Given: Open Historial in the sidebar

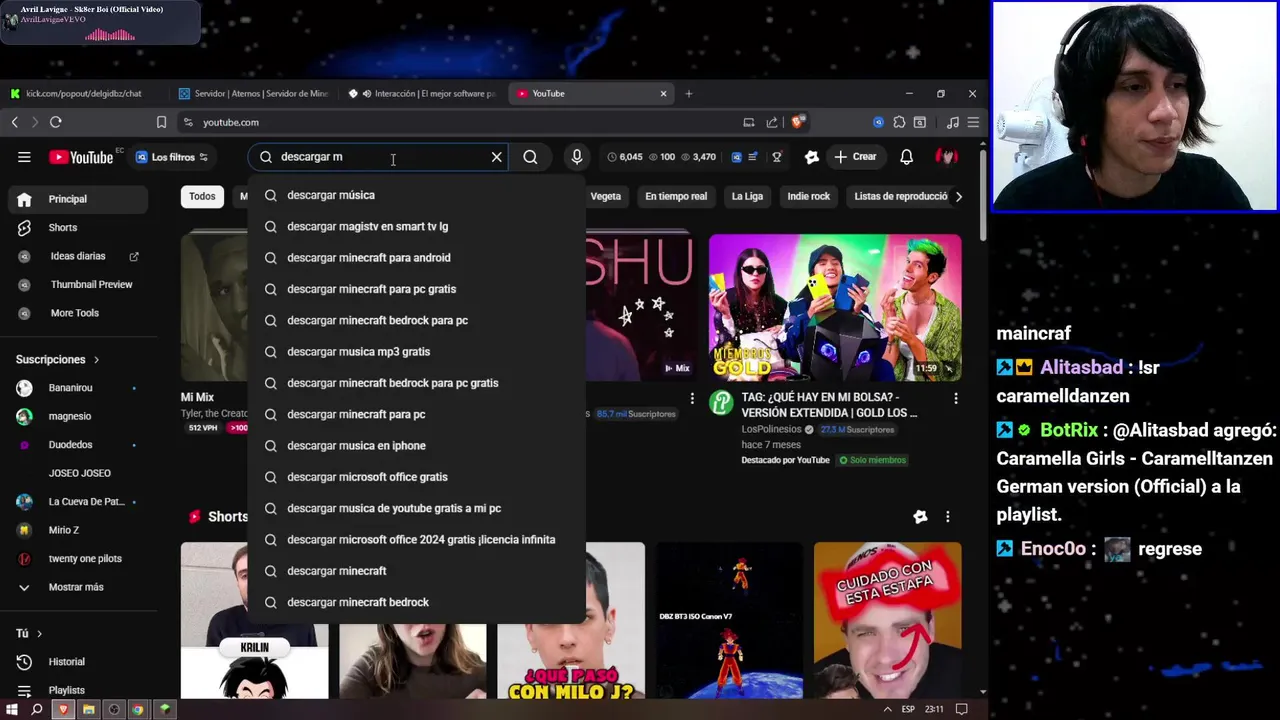Looking at the screenshot, I should coord(78,662).
